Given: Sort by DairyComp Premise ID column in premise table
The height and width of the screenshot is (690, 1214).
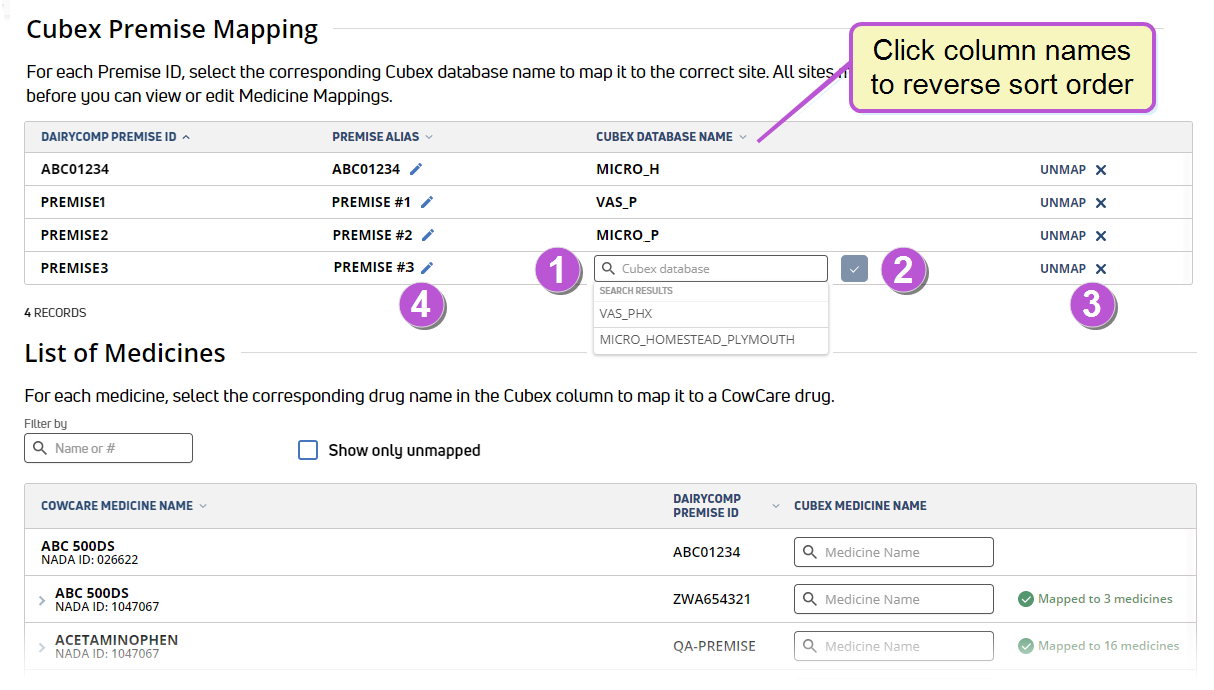Looking at the screenshot, I should tap(115, 137).
